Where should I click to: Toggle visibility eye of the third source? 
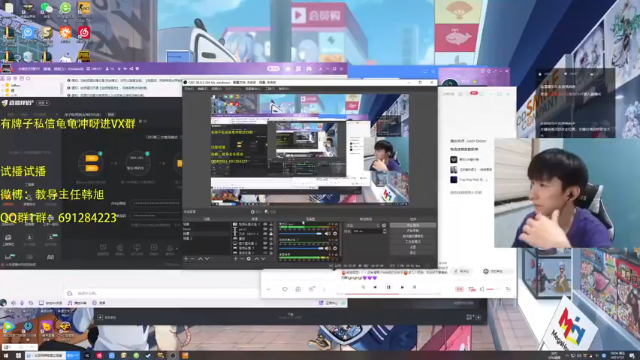[265, 234]
